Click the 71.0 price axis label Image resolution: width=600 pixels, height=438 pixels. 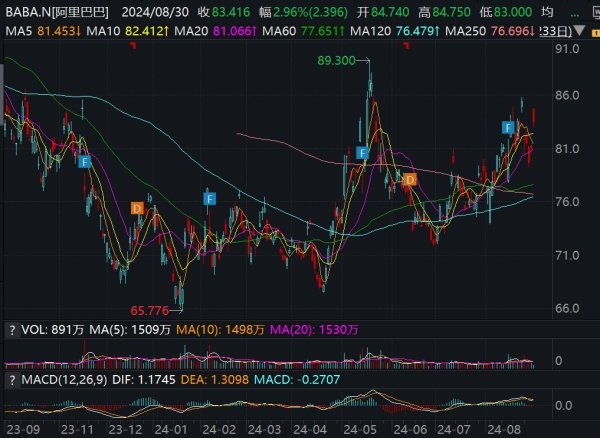coord(567,255)
